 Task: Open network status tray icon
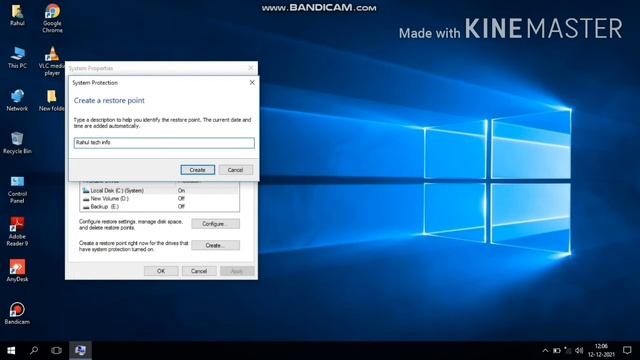point(568,350)
